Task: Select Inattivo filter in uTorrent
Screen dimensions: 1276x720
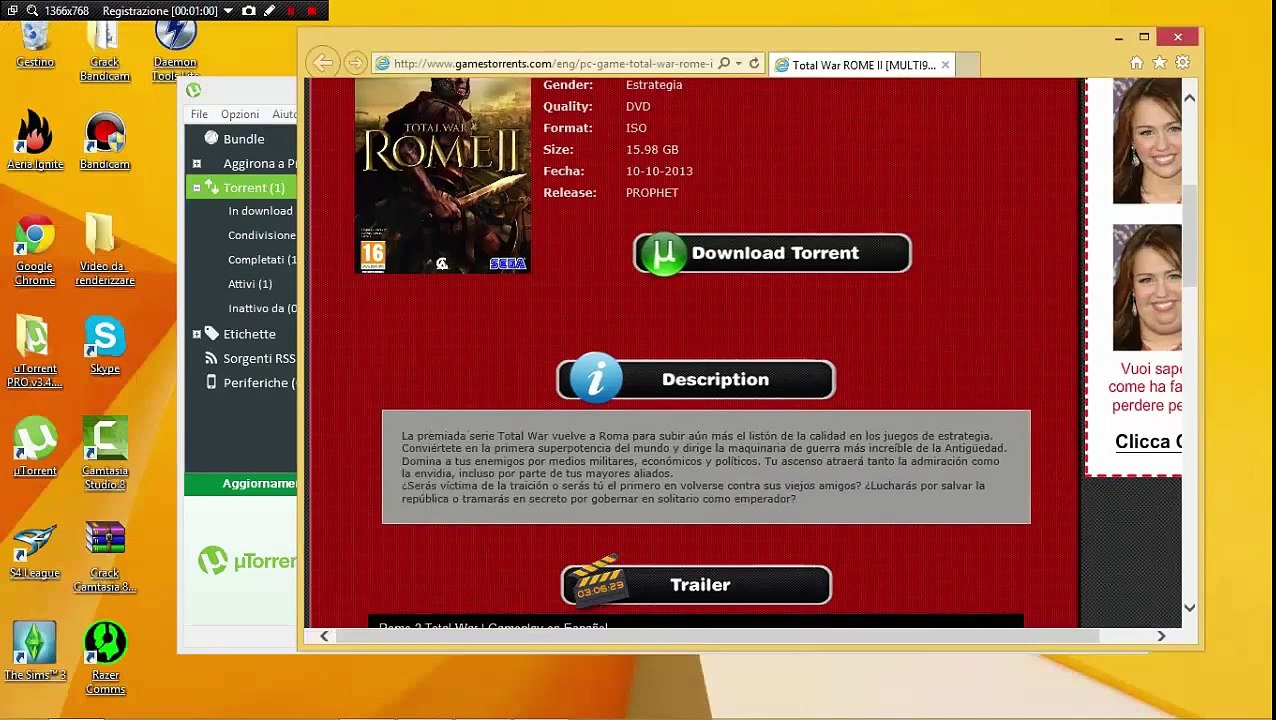Action: point(262,308)
